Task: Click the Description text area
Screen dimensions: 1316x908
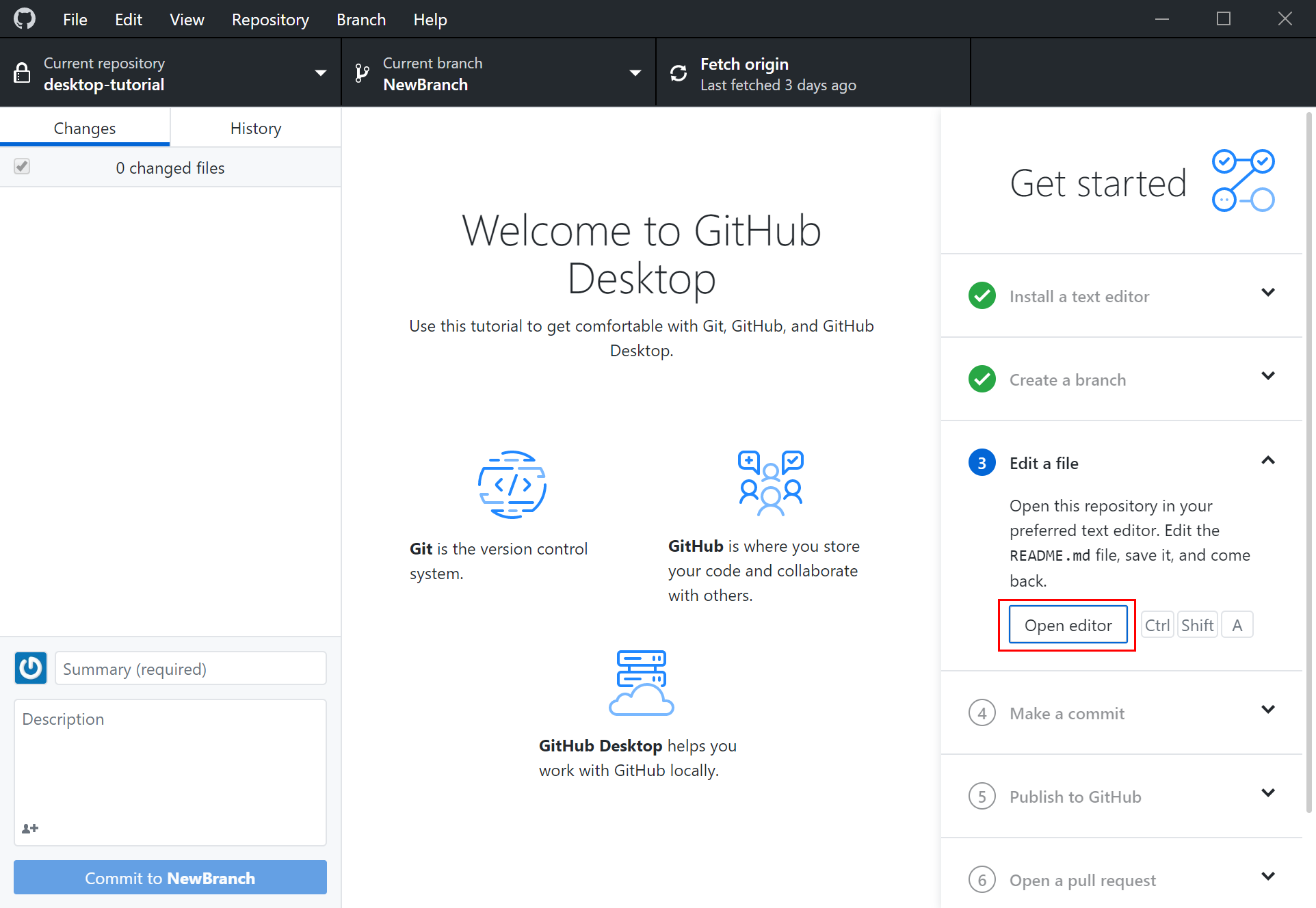Action: (170, 773)
